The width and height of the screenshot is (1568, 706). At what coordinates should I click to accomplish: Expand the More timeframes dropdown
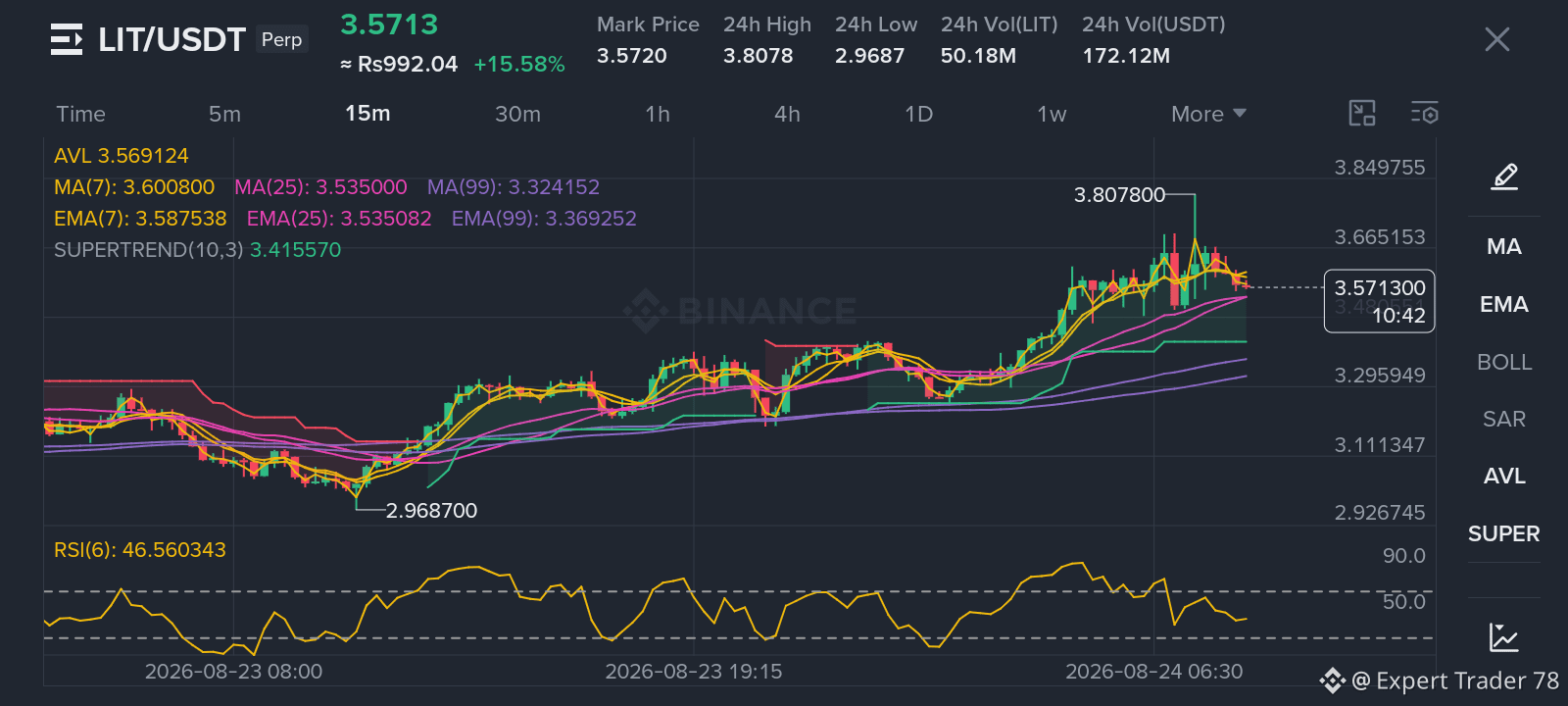1208,114
